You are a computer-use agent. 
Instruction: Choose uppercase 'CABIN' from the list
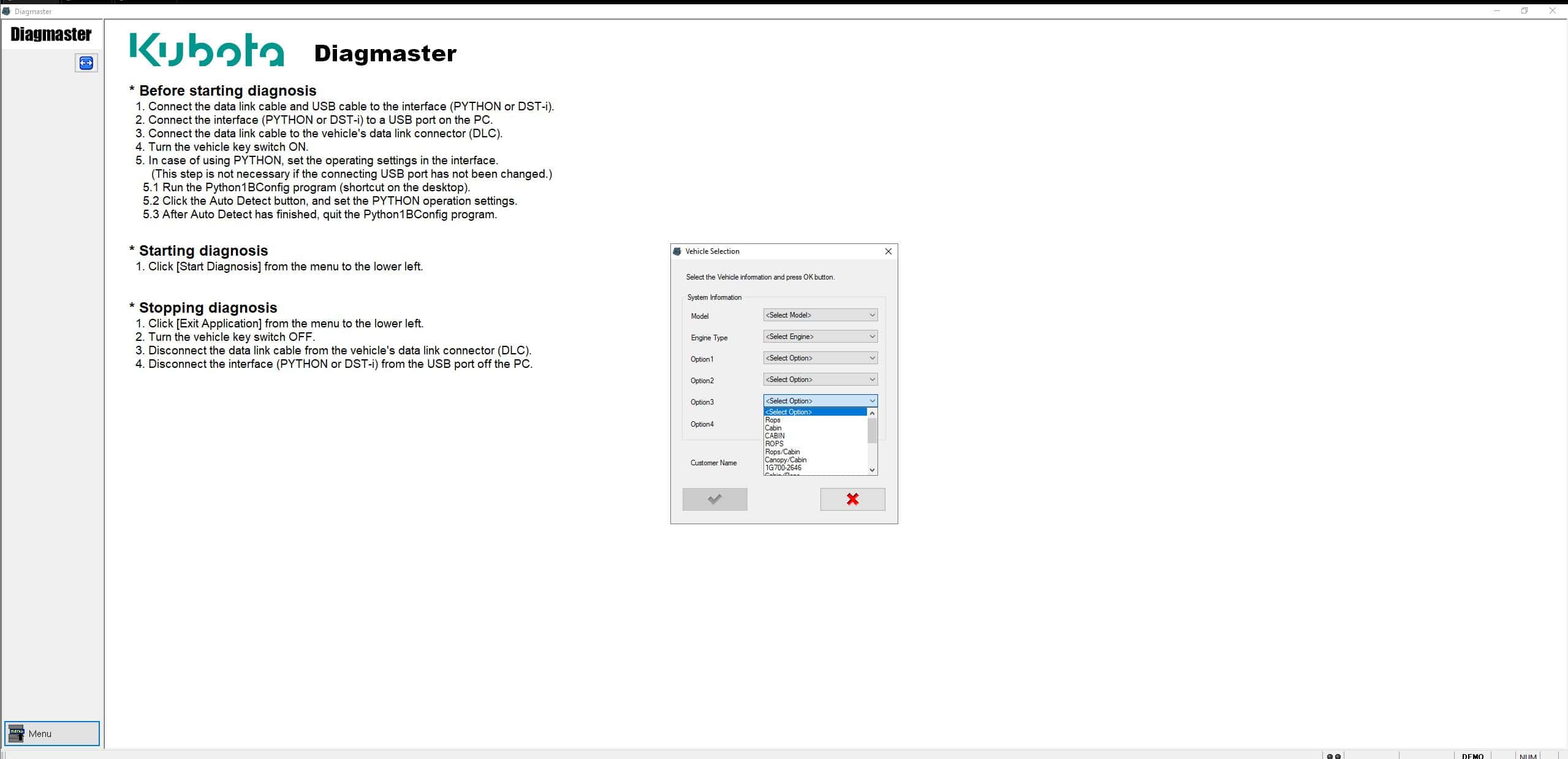tap(816, 436)
